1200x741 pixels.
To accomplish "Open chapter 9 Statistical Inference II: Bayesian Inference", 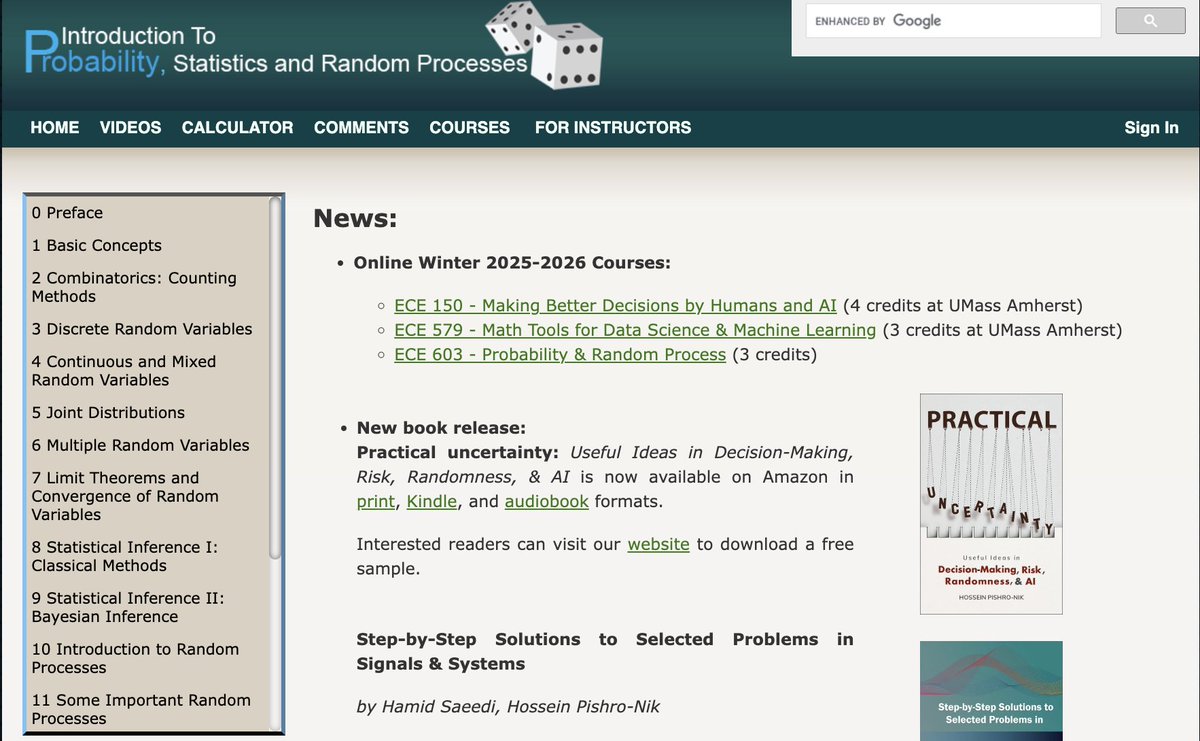I will [128, 607].
